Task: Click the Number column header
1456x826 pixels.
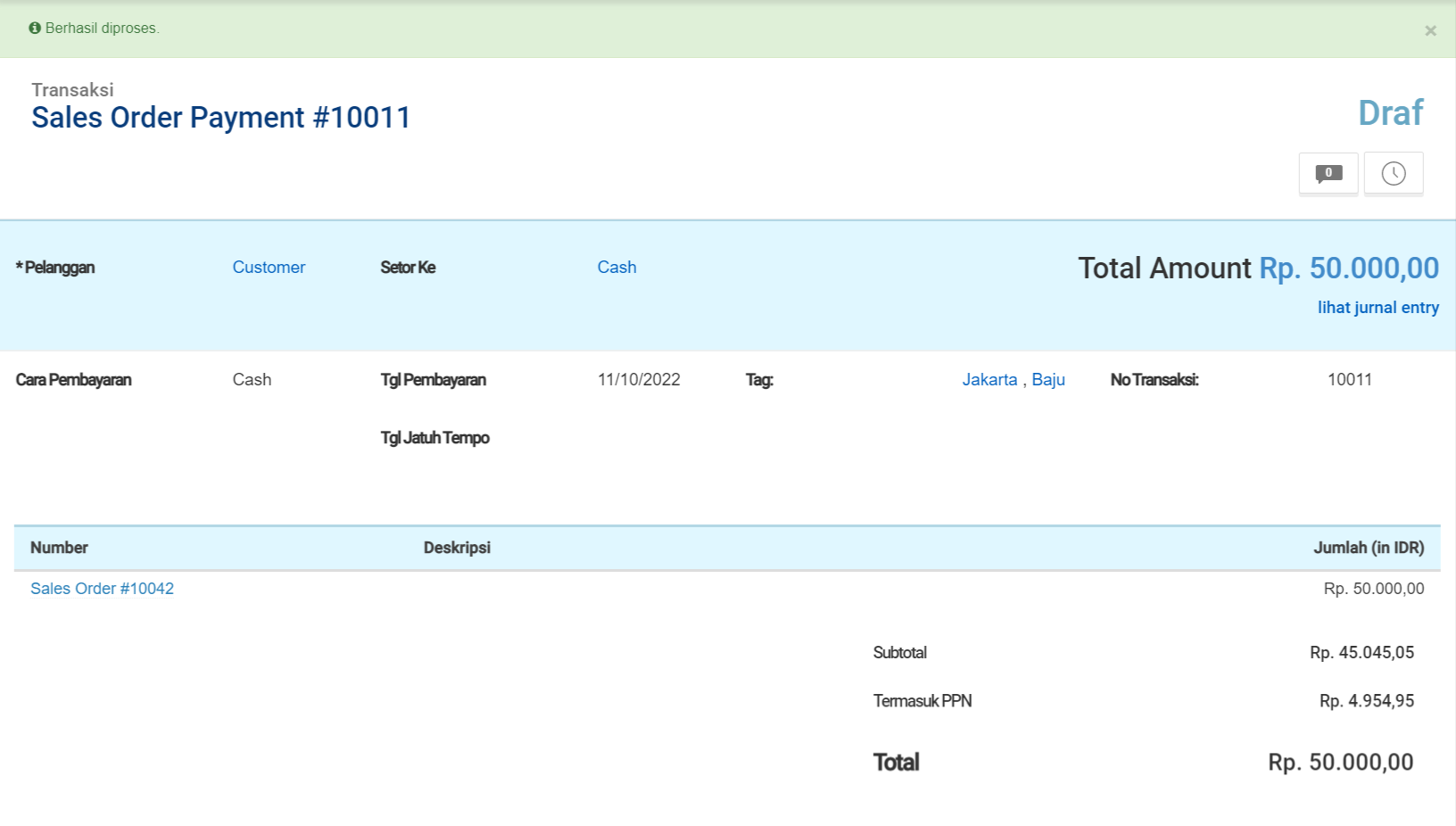Action: point(59,547)
